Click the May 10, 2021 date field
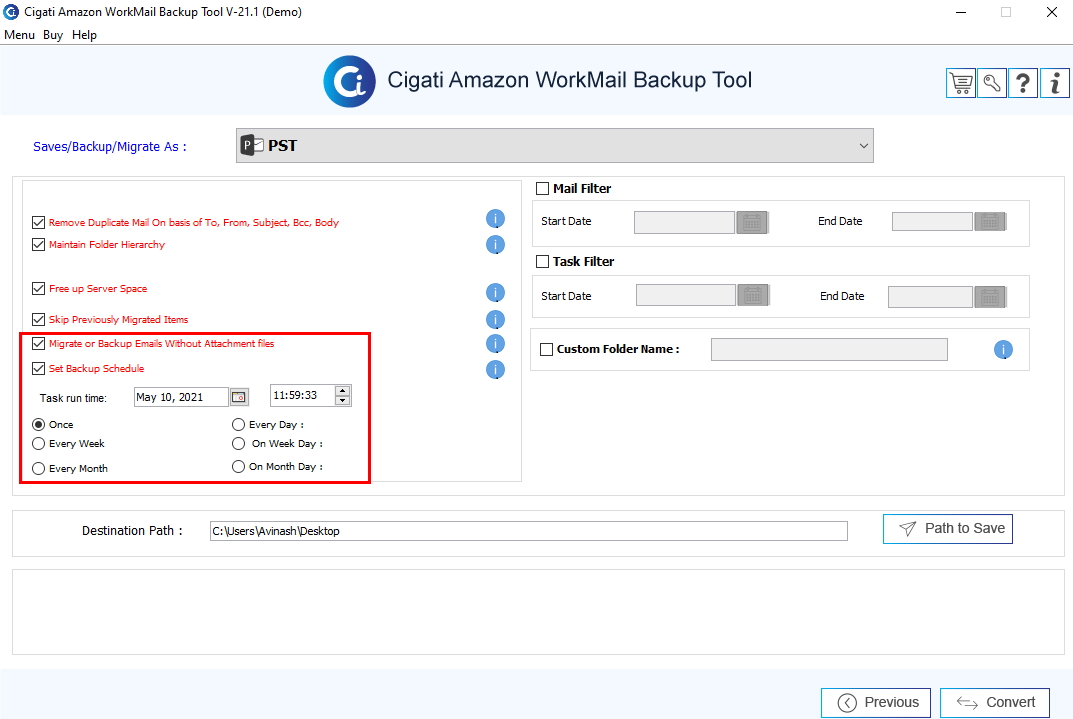 point(181,397)
